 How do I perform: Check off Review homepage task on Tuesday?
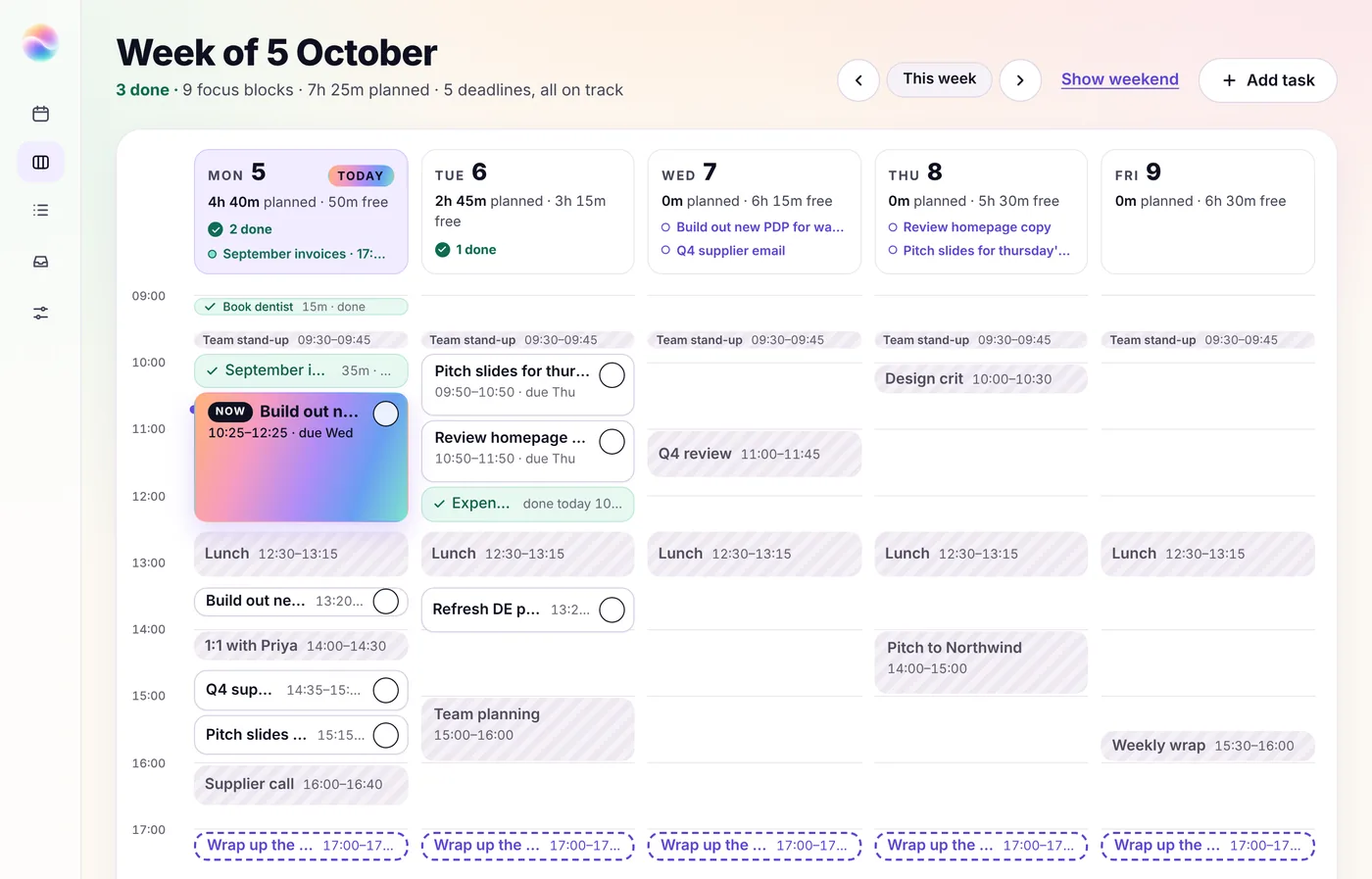pos(612,442)
